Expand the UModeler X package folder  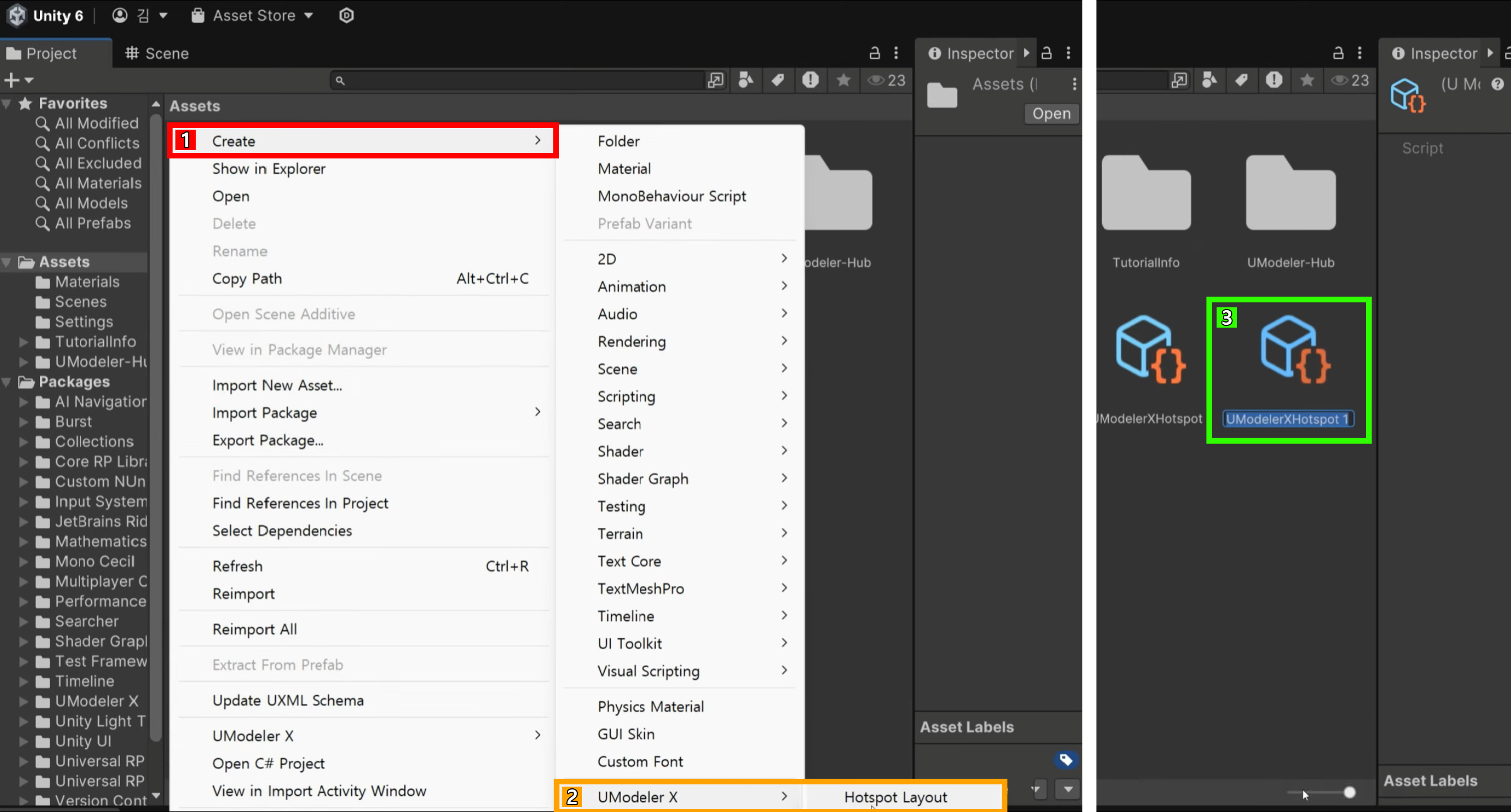tap(24, 701)
